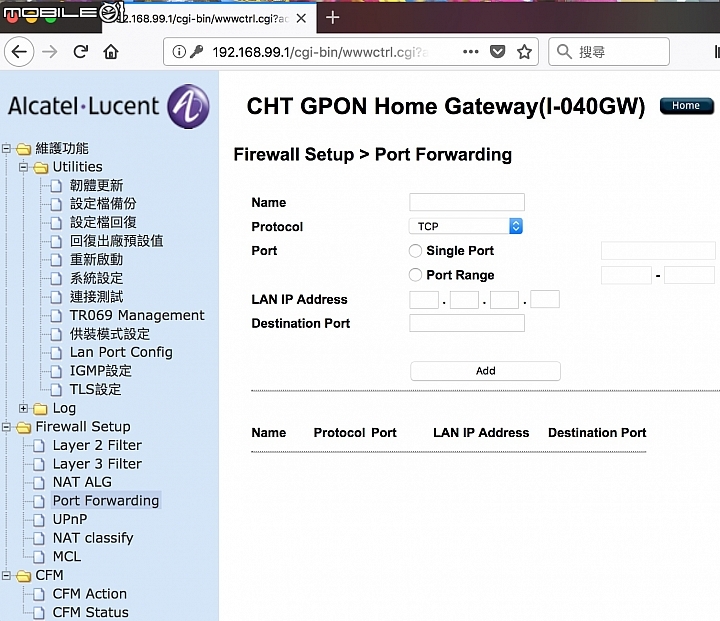Screen dimensions: 720x621
Task: Click the Alcatel-Lucent logo
Action: click(109, 106)
